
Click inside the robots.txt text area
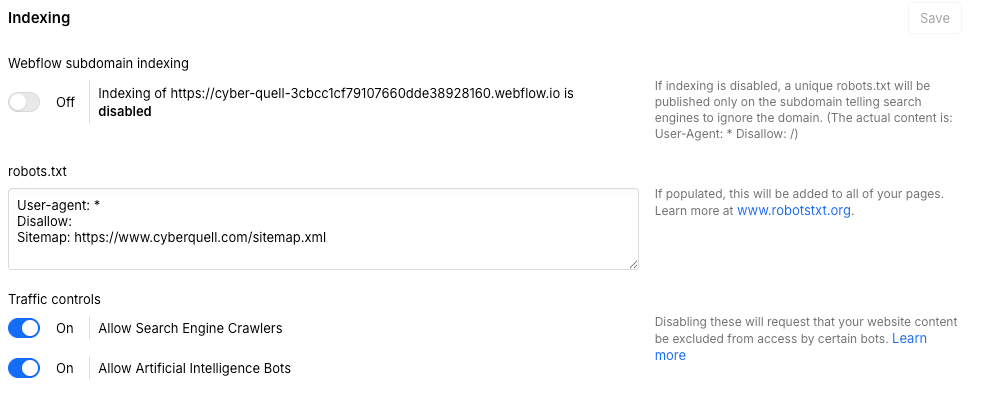(x=323, y=229)
